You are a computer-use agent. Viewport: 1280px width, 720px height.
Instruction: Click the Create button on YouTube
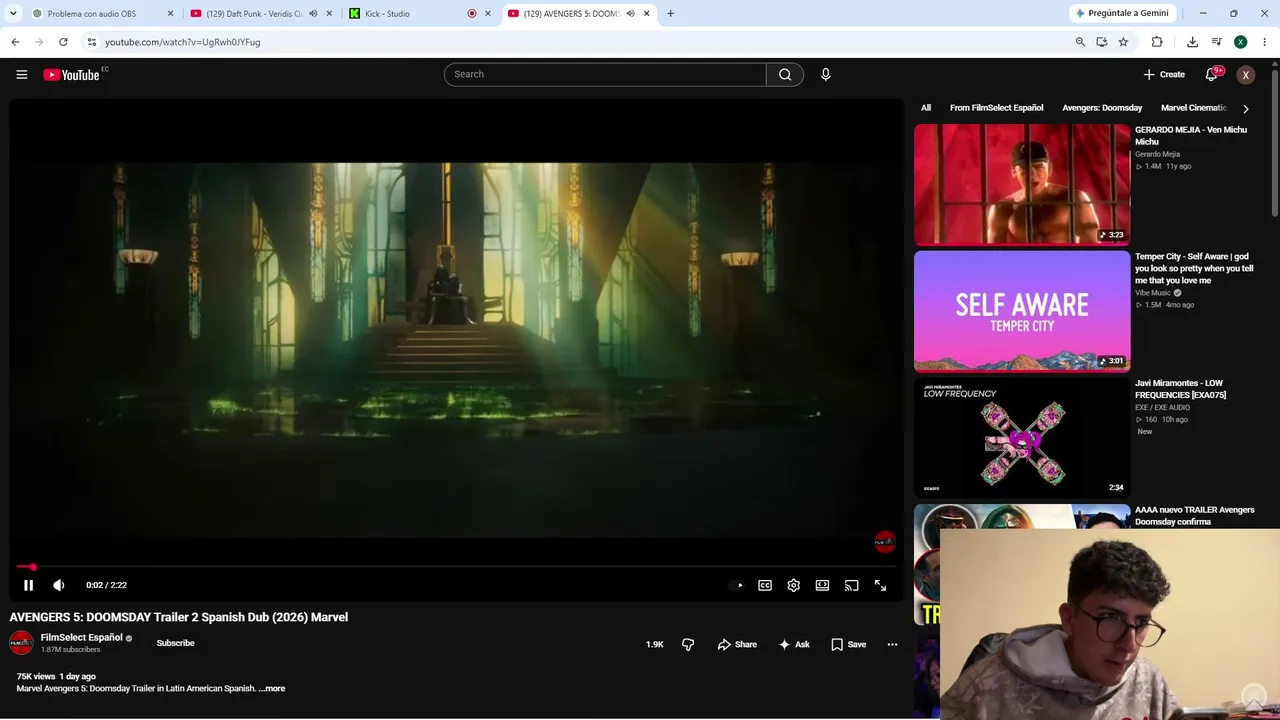tap(1164, 74)
